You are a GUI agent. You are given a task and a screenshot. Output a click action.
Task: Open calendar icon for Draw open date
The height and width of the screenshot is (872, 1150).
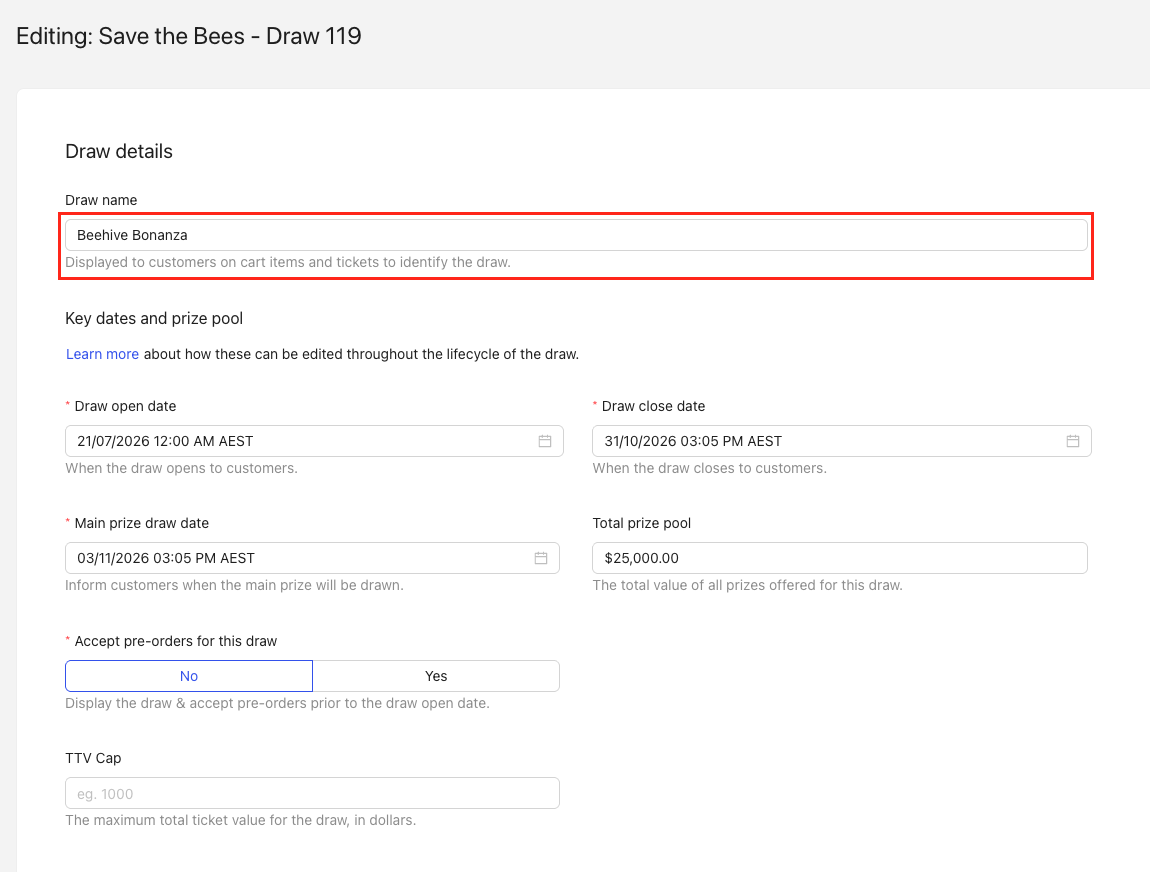pos(545,441)
